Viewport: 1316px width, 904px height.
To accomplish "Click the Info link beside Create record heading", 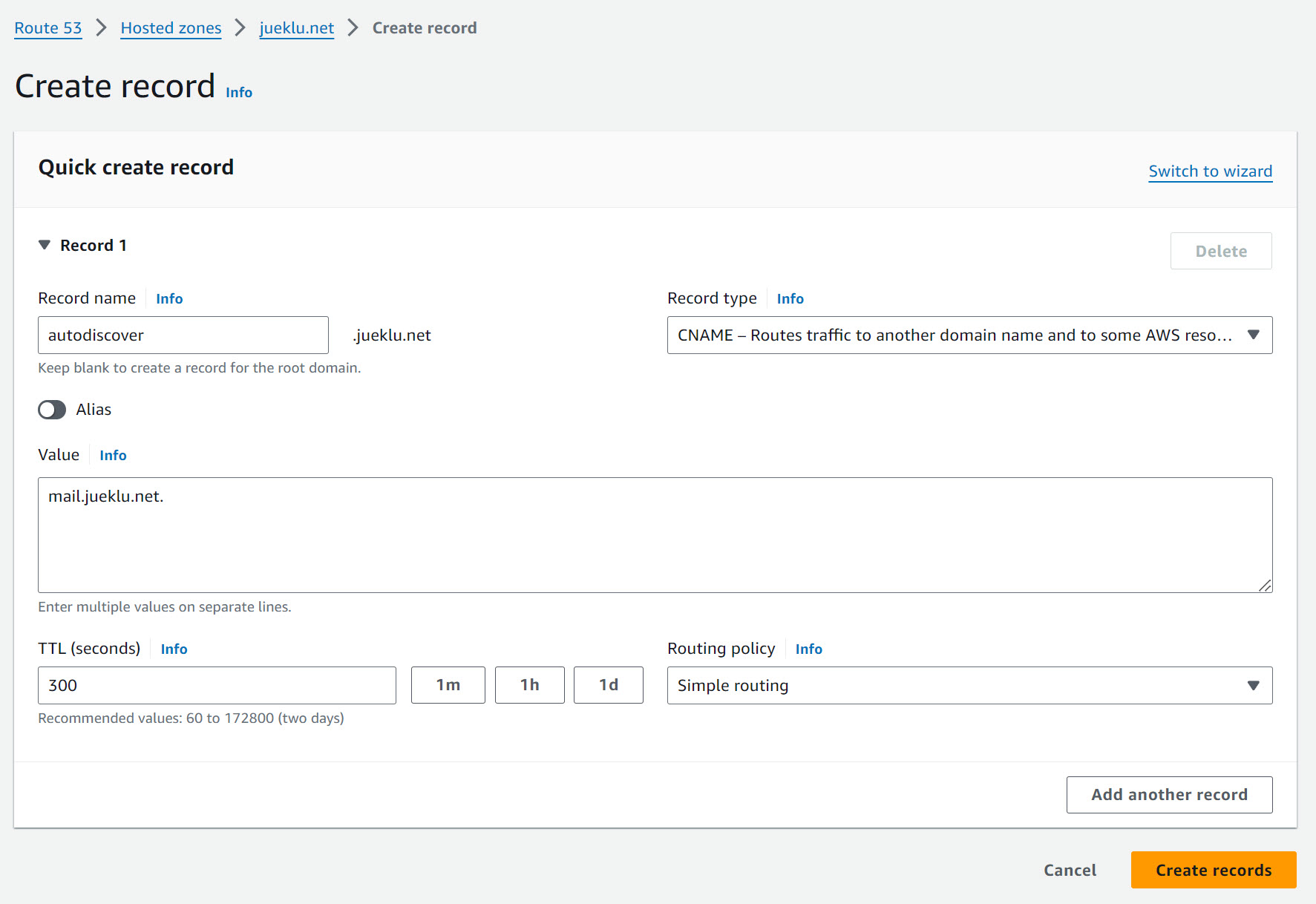I will tap(238, 93).
